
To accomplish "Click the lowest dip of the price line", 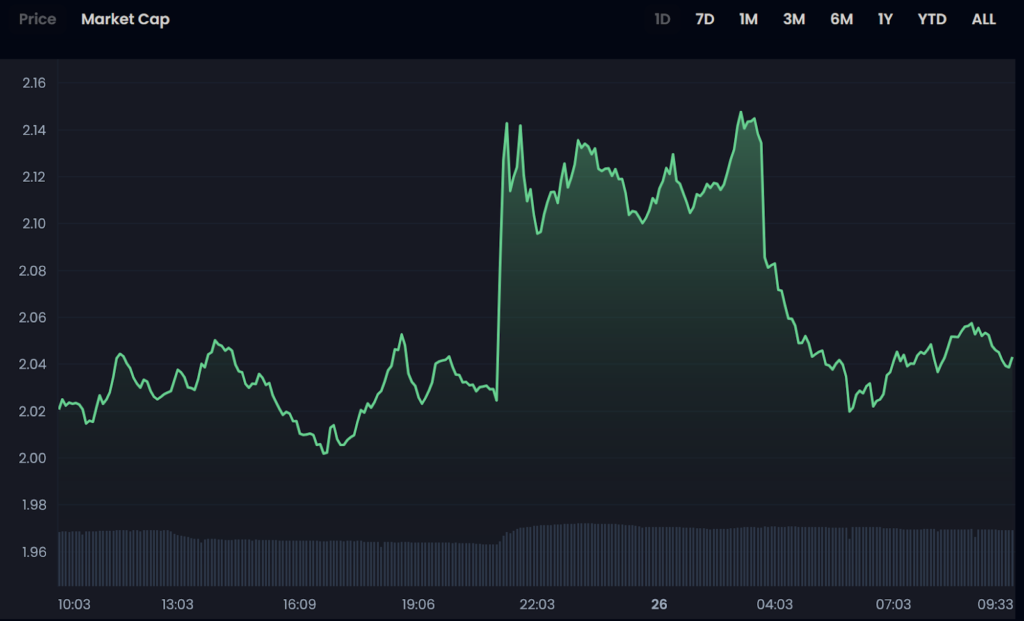I will pyautogui.click(x=324, y=453).
